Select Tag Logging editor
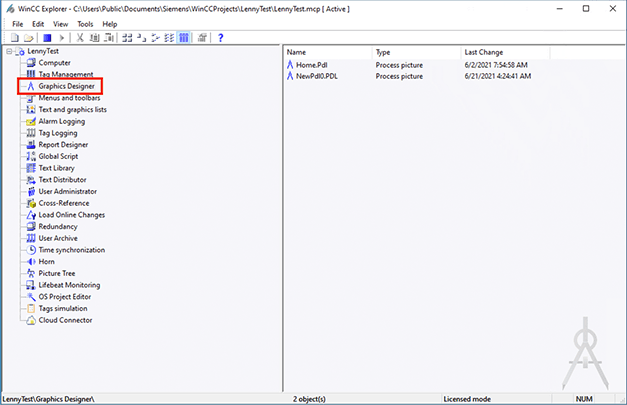The image size is (627, 405). tap(58, 133)
